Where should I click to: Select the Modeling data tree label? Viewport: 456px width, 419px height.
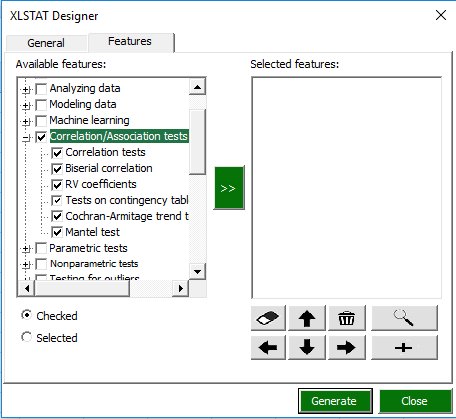[x=83, y=104]
